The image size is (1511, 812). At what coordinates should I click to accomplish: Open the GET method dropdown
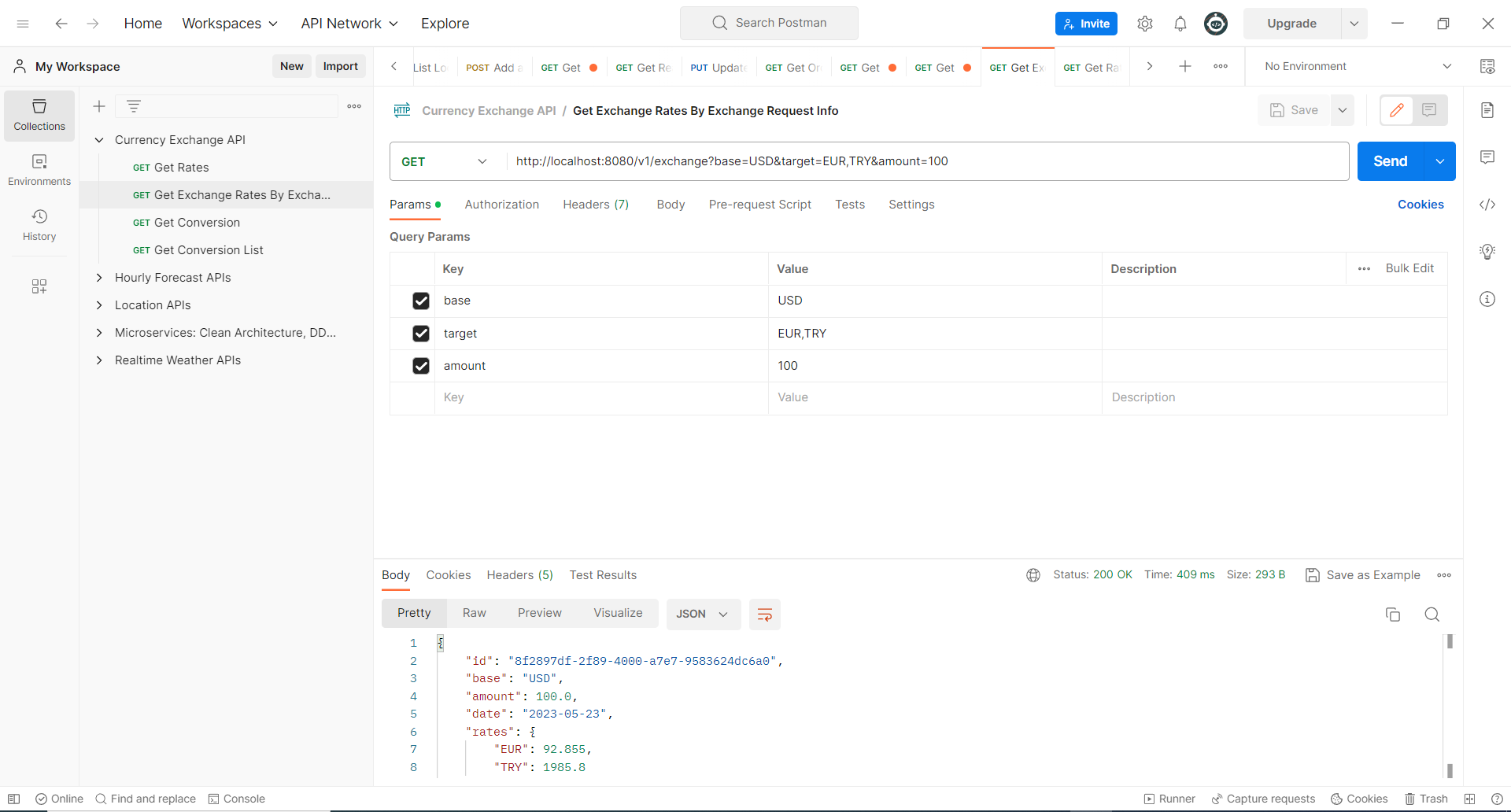click(x=445, y=161)
